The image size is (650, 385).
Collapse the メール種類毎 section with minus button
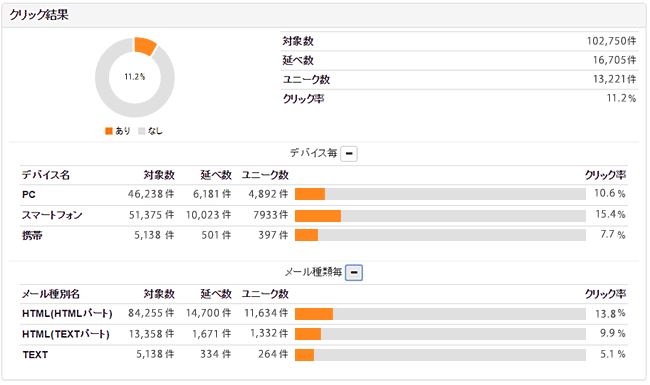[x=354, y=273]
